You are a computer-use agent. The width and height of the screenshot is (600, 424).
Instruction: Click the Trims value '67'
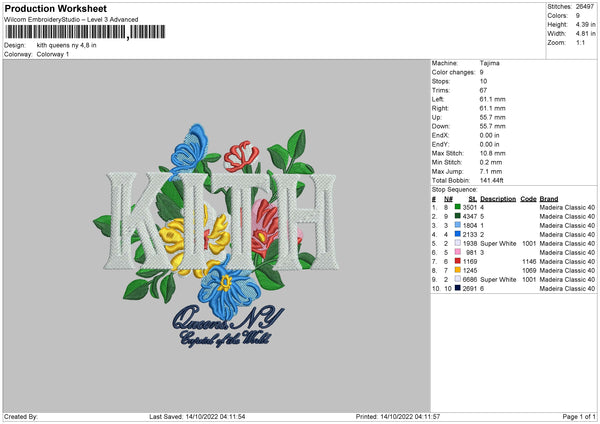point(483,90)
